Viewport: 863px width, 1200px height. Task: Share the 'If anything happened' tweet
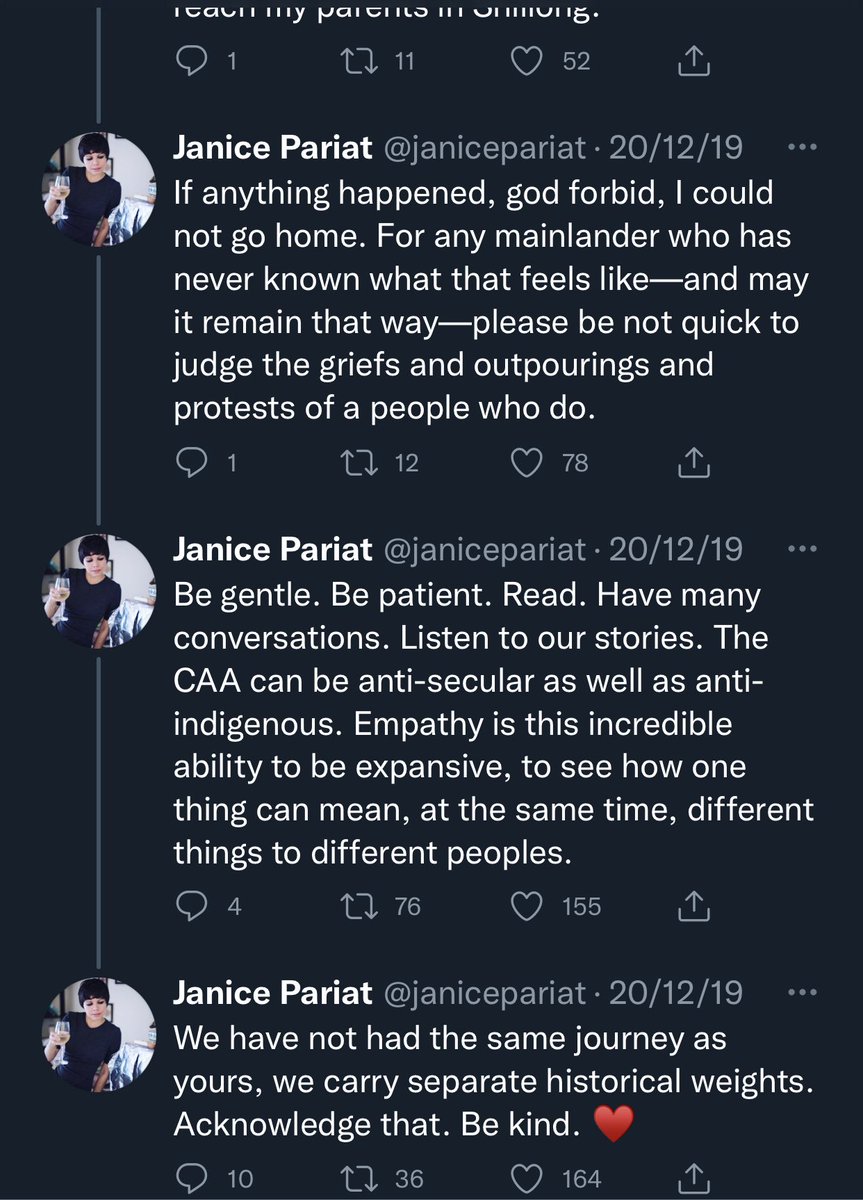click(x=693, y=462)
